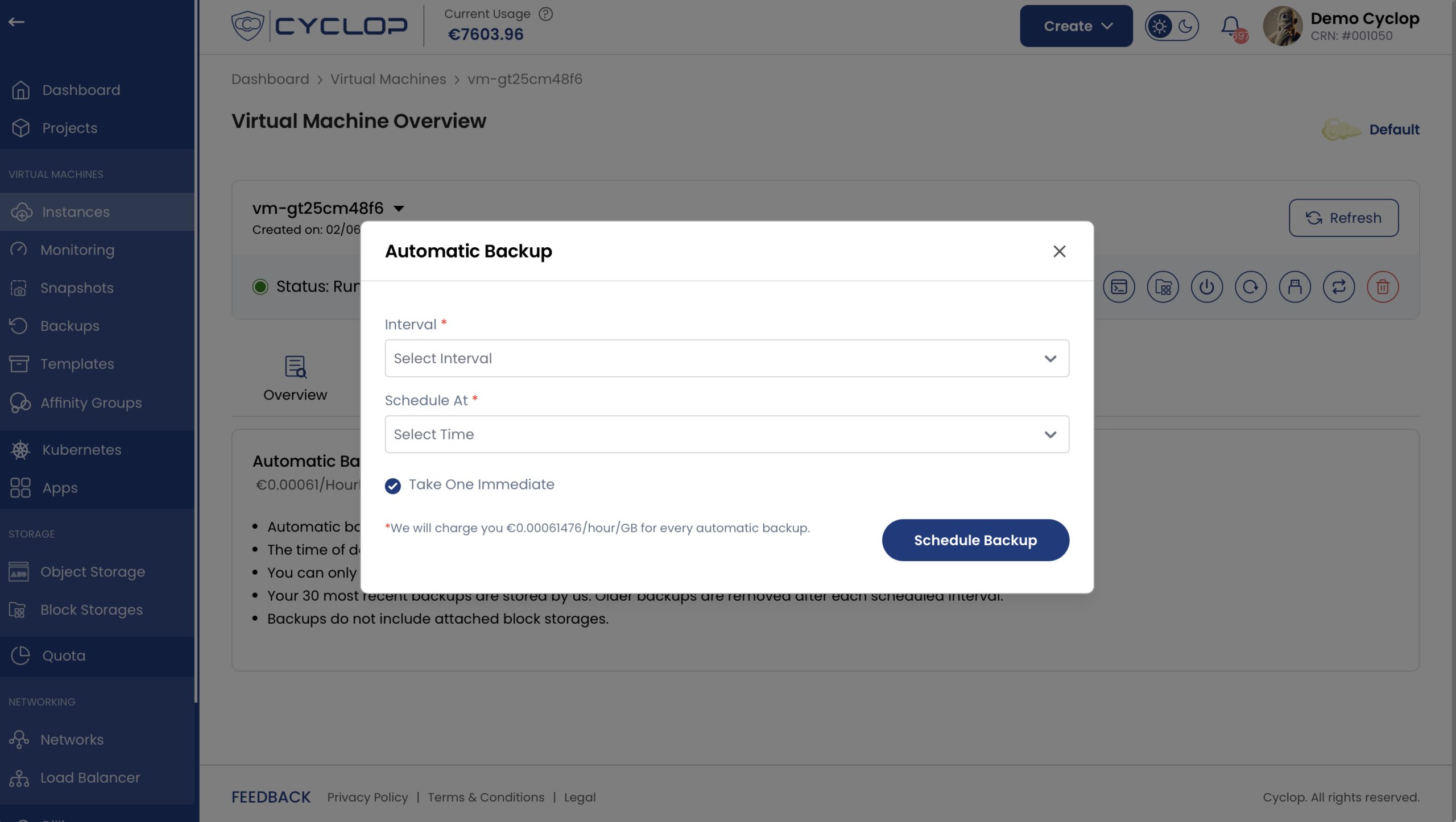Switch to light mode sun toggle
1456x822 pixels.
pyautogui.click(x=1159, y=26)
